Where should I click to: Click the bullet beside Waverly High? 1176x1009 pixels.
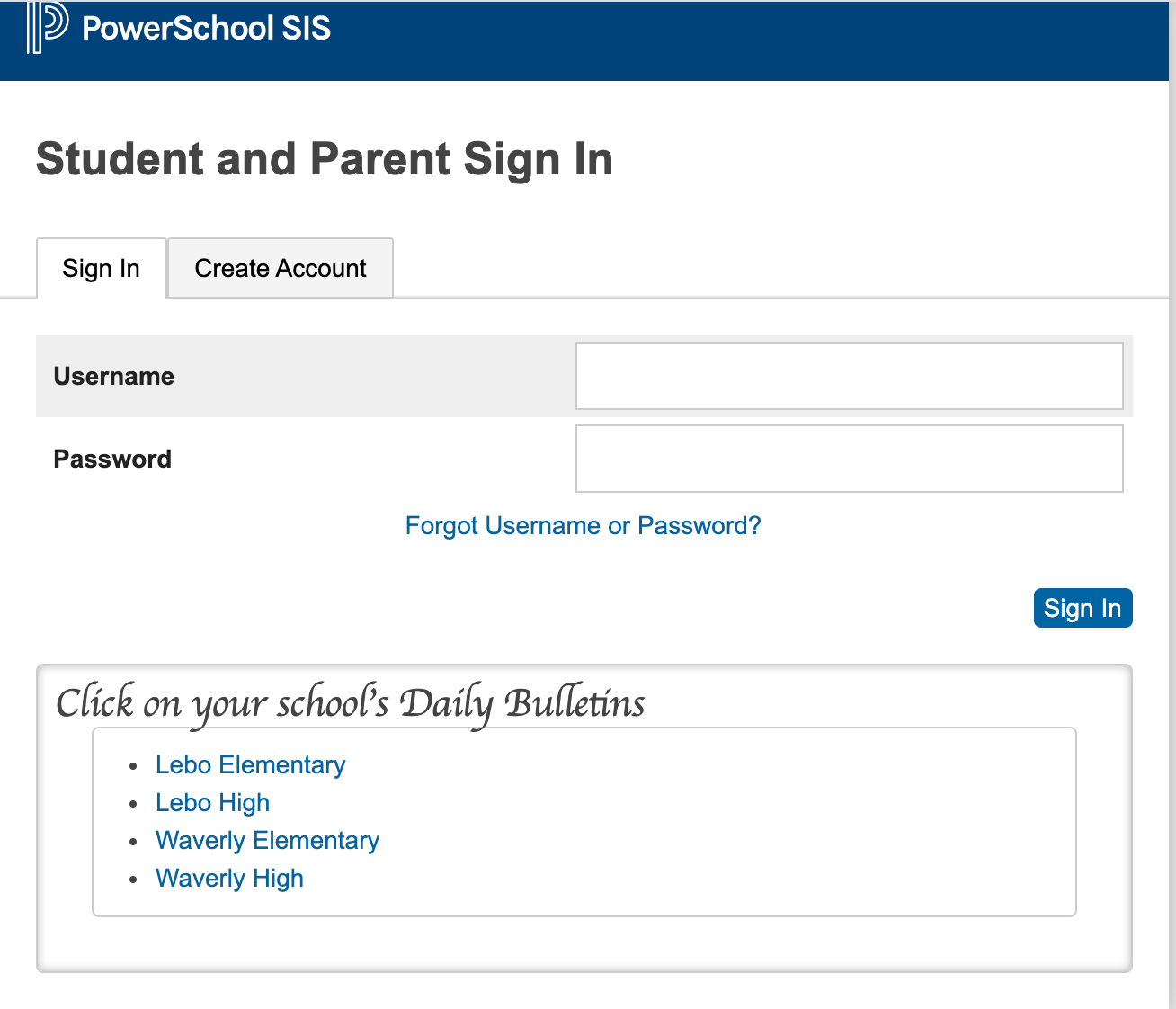coord(133,880)
